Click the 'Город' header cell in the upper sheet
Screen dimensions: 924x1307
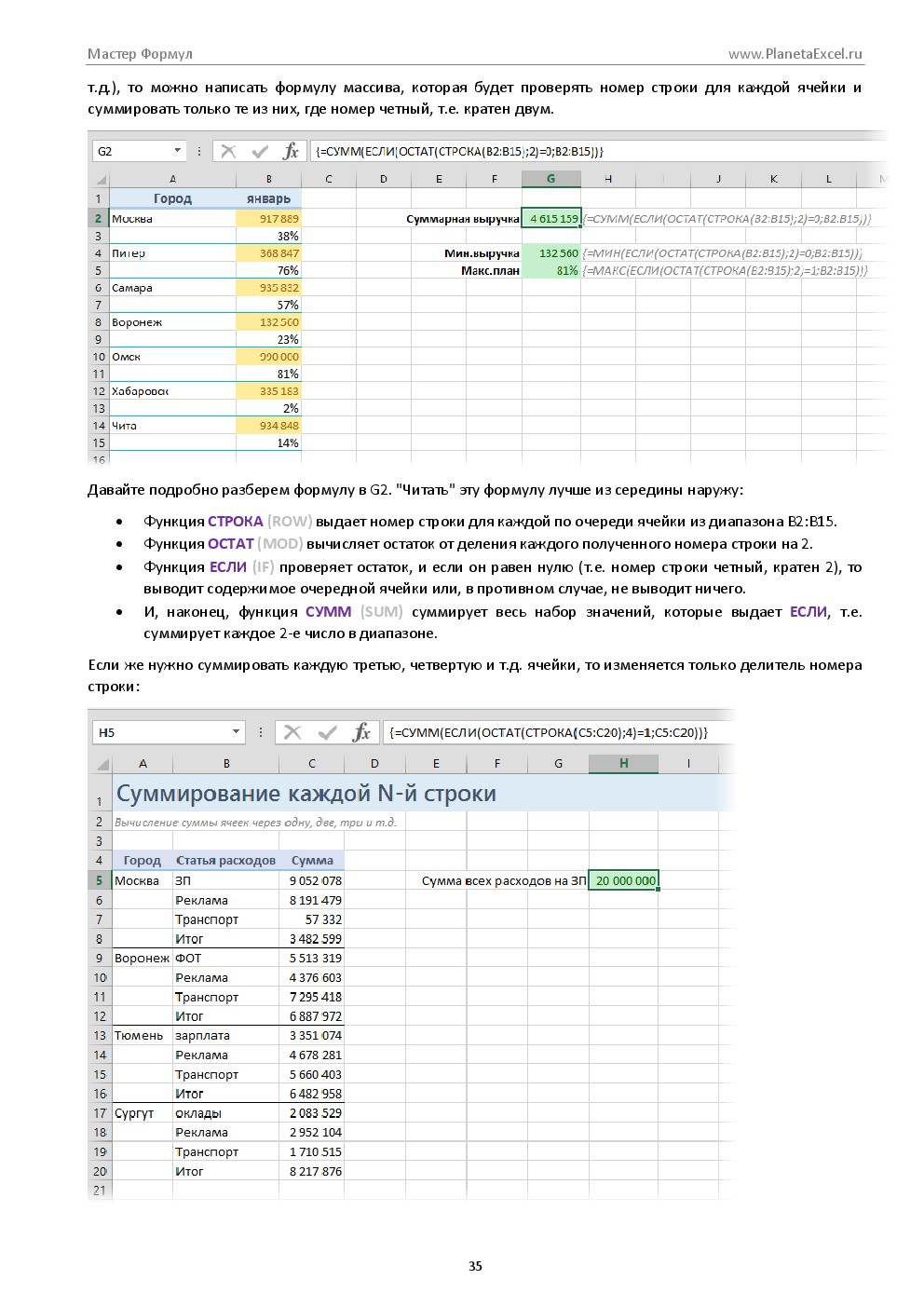tap(172, 198)
